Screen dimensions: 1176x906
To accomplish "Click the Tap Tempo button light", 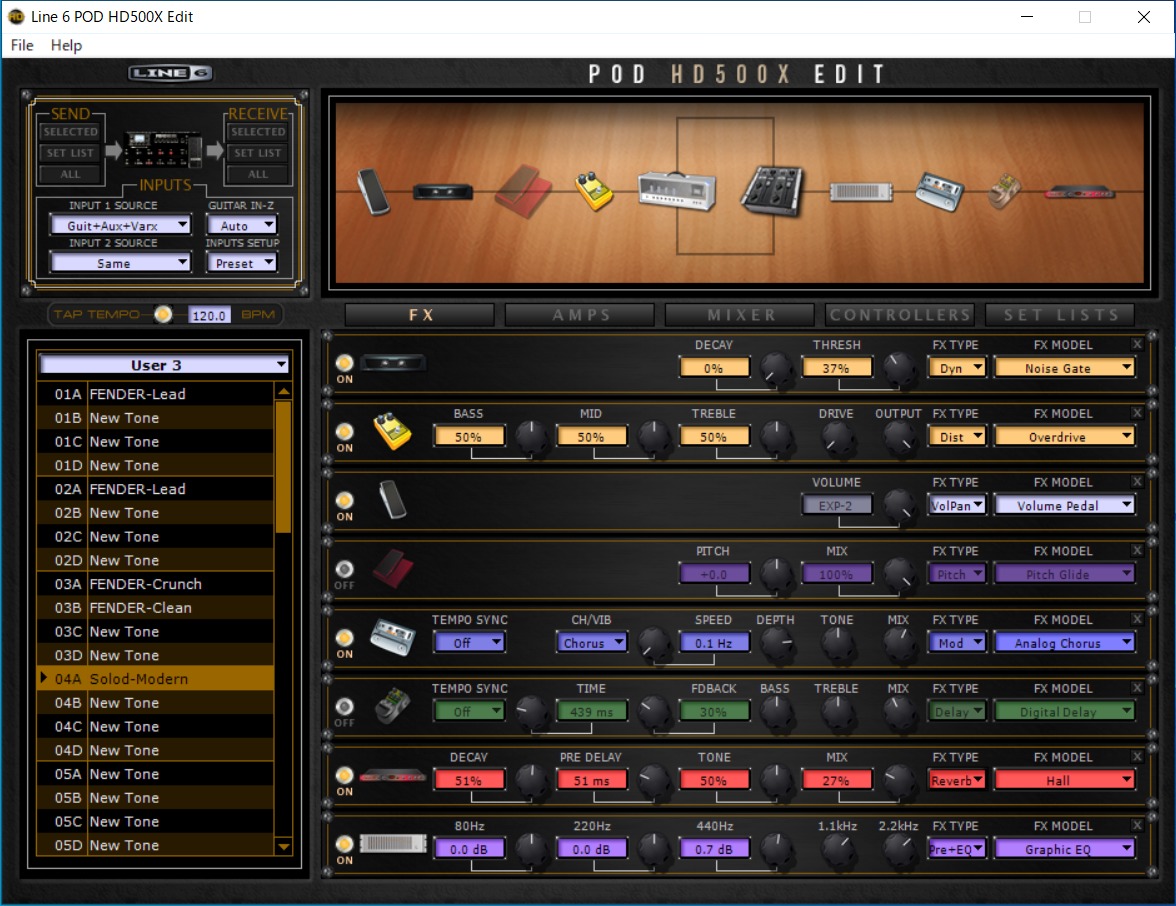I will tap(163, 314).
